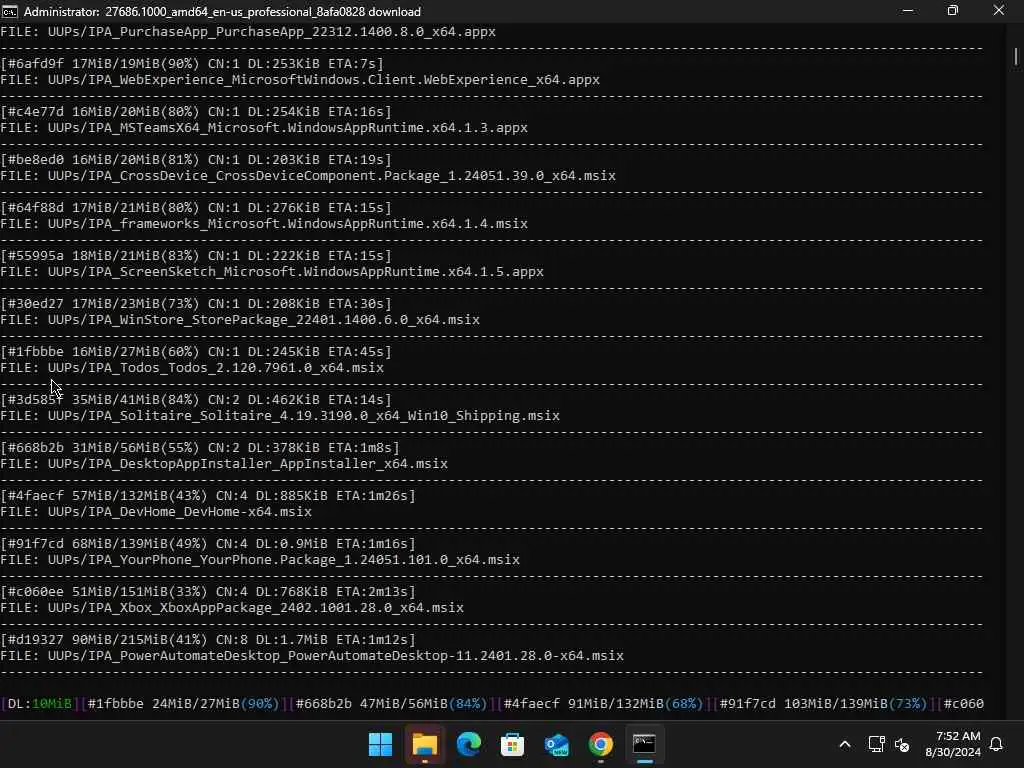Screen dimensions: 1024x768
Task: Click the ScreenSketch appx file line
Action: point(272,272)
